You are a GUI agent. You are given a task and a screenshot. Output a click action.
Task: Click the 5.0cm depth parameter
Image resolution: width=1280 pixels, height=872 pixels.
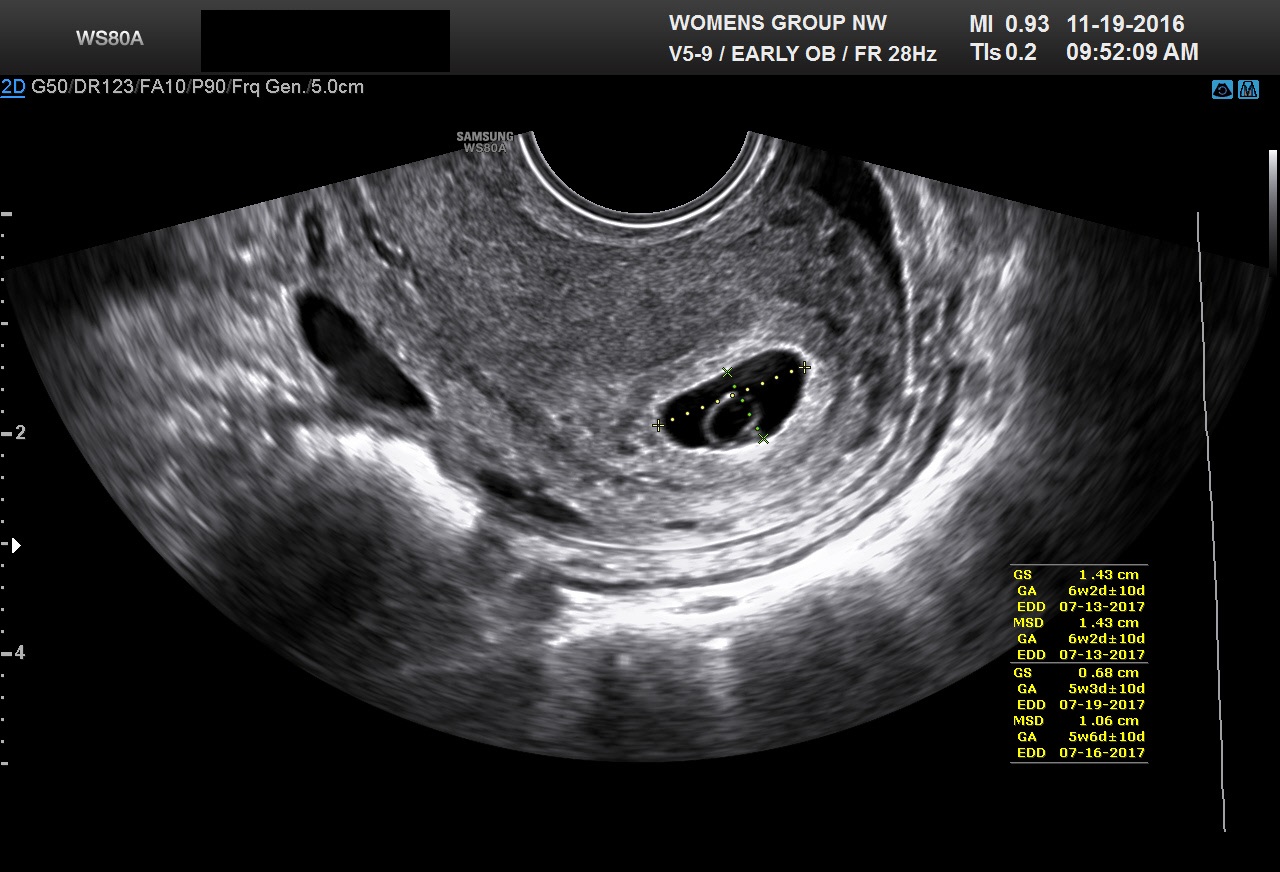click(x=338, y=87)
